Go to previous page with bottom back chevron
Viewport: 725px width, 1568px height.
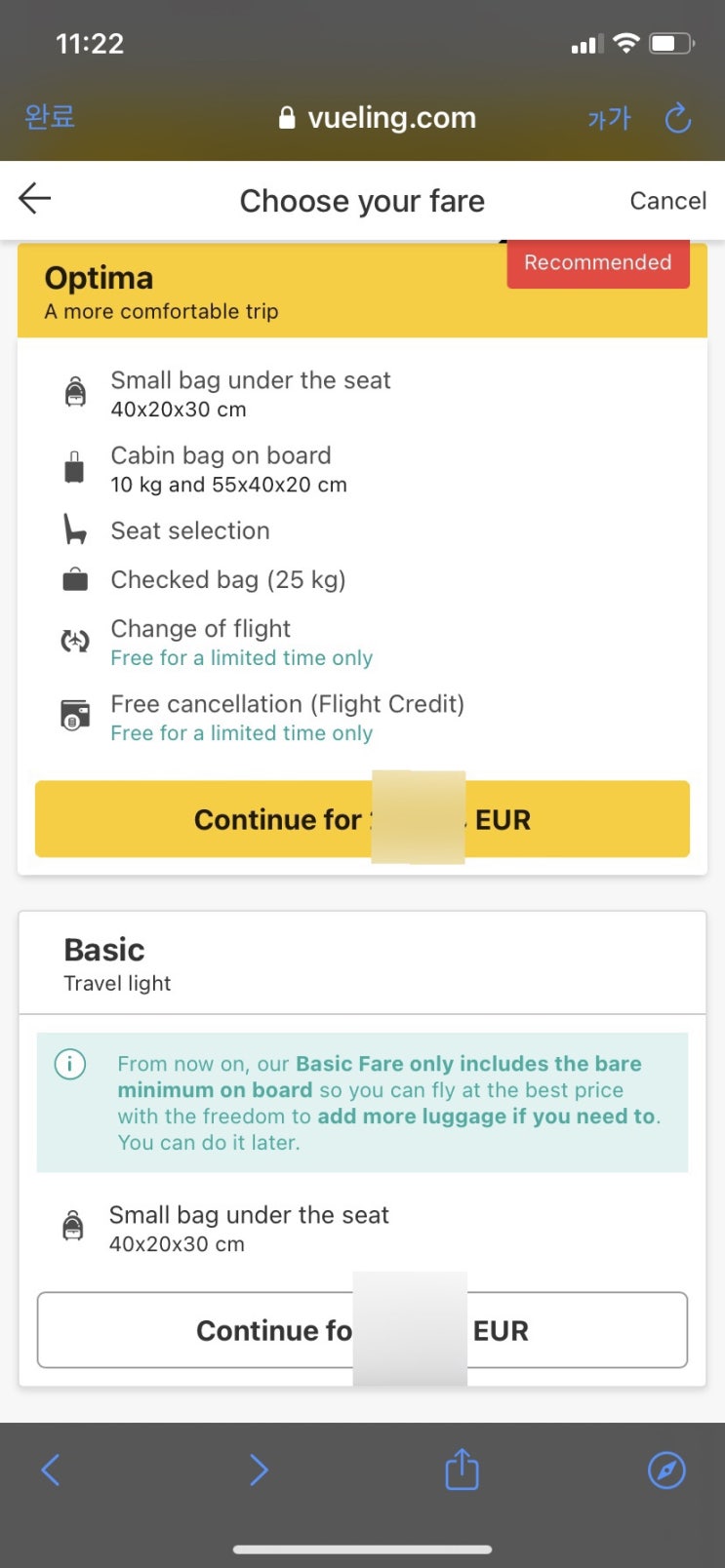[52, 1470]
